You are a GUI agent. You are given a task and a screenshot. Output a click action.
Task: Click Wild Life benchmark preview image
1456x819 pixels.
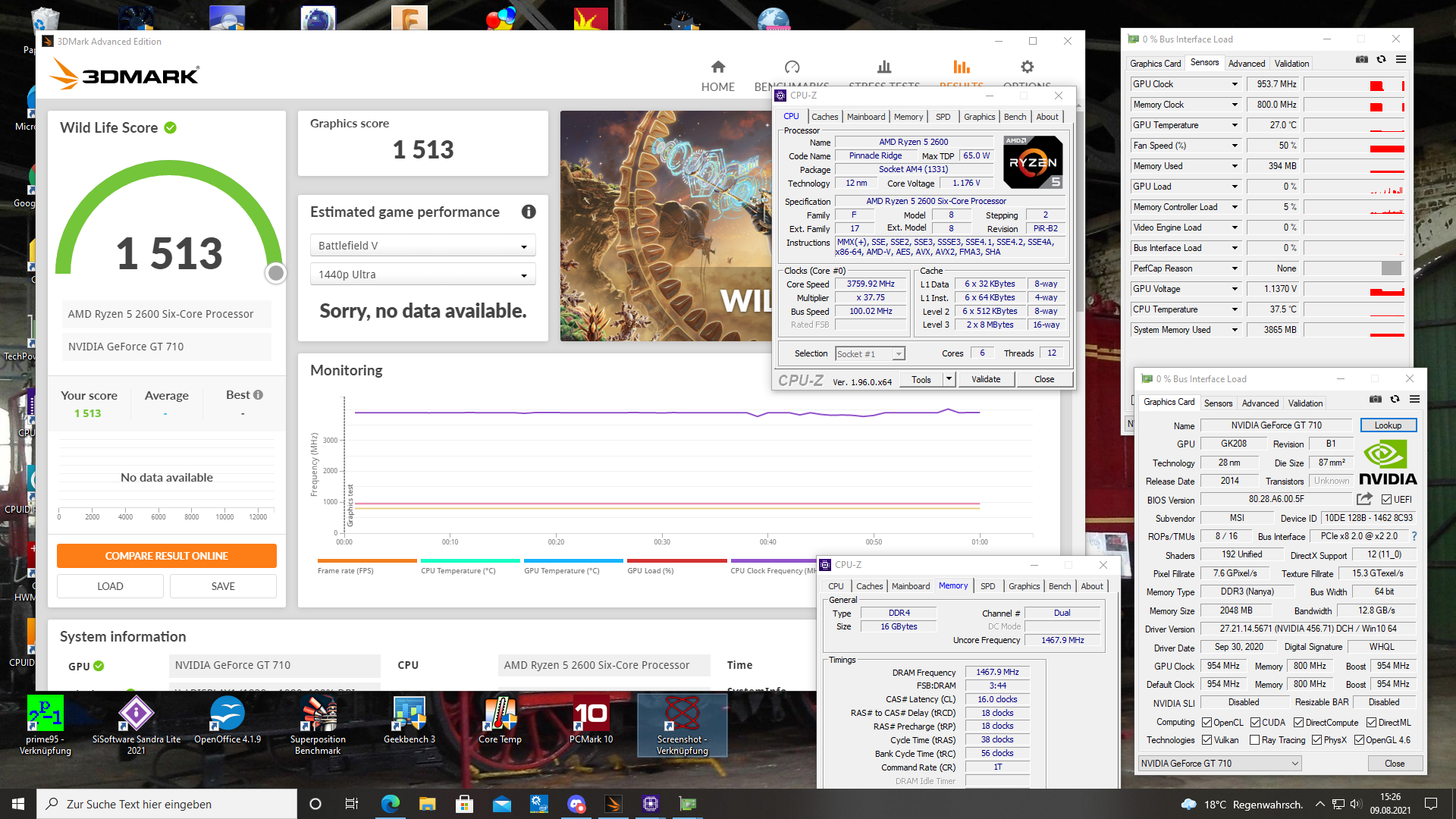click(666, 226)
